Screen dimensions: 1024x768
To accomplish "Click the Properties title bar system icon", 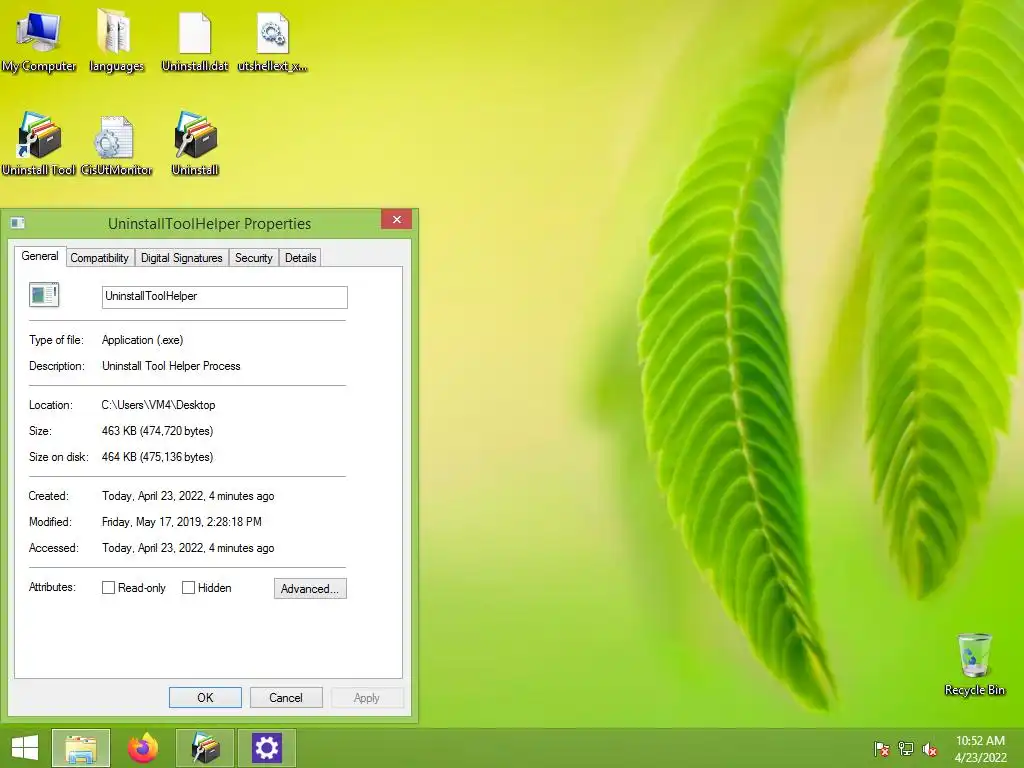I will [18, 223].
